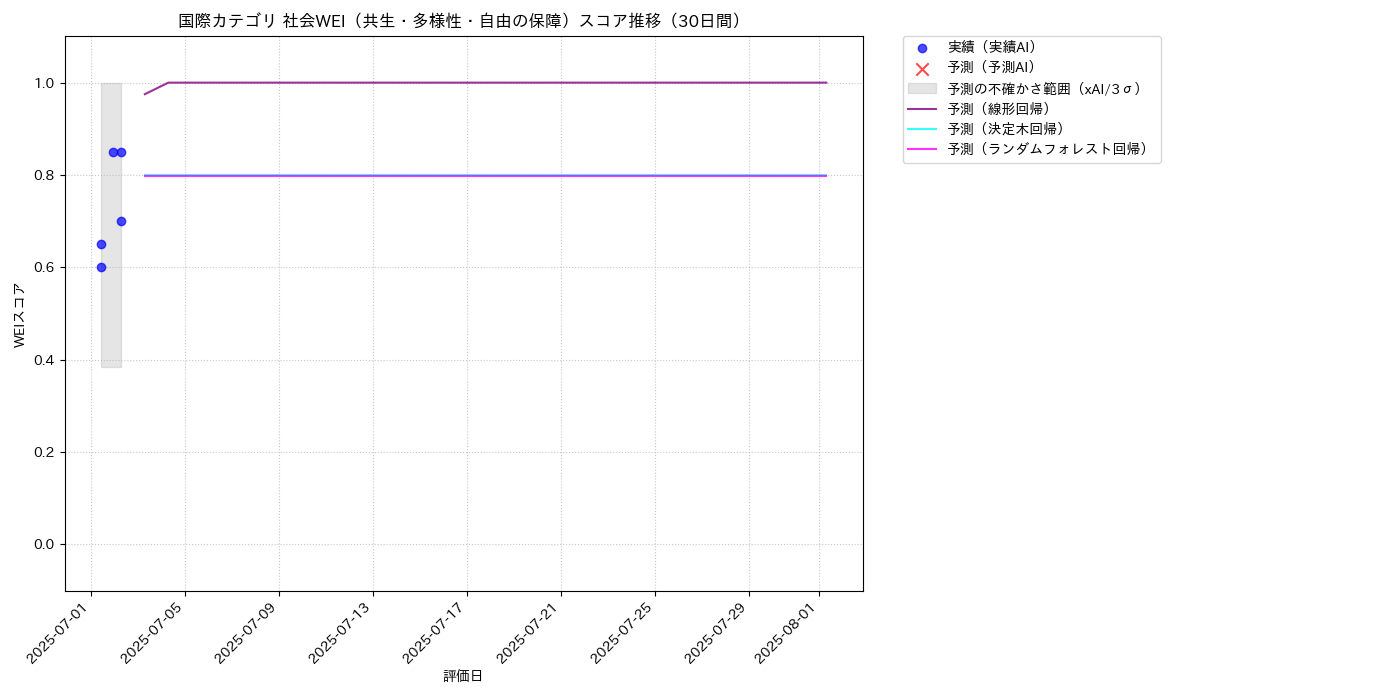Click the blue data point at 0.70
1400x700 pixels.
[121, 221]
